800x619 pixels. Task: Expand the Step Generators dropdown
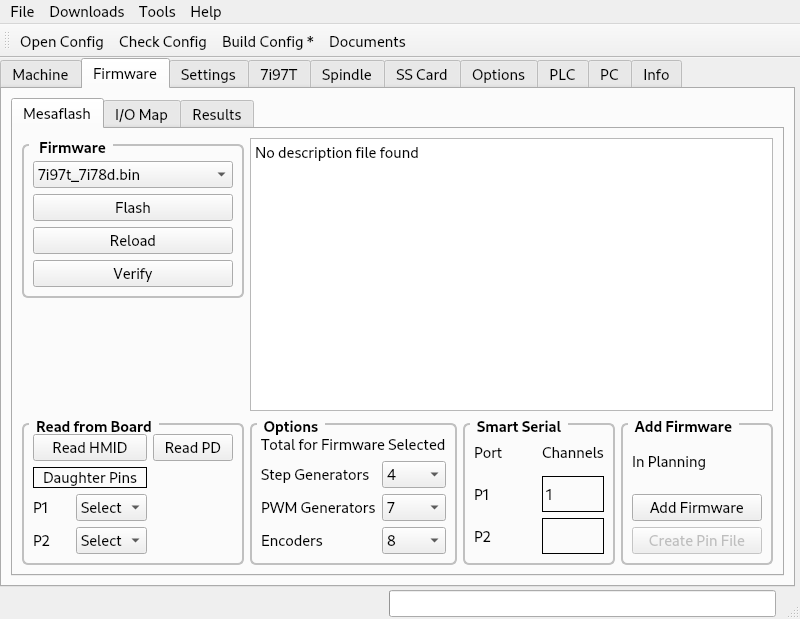[414, 475]
